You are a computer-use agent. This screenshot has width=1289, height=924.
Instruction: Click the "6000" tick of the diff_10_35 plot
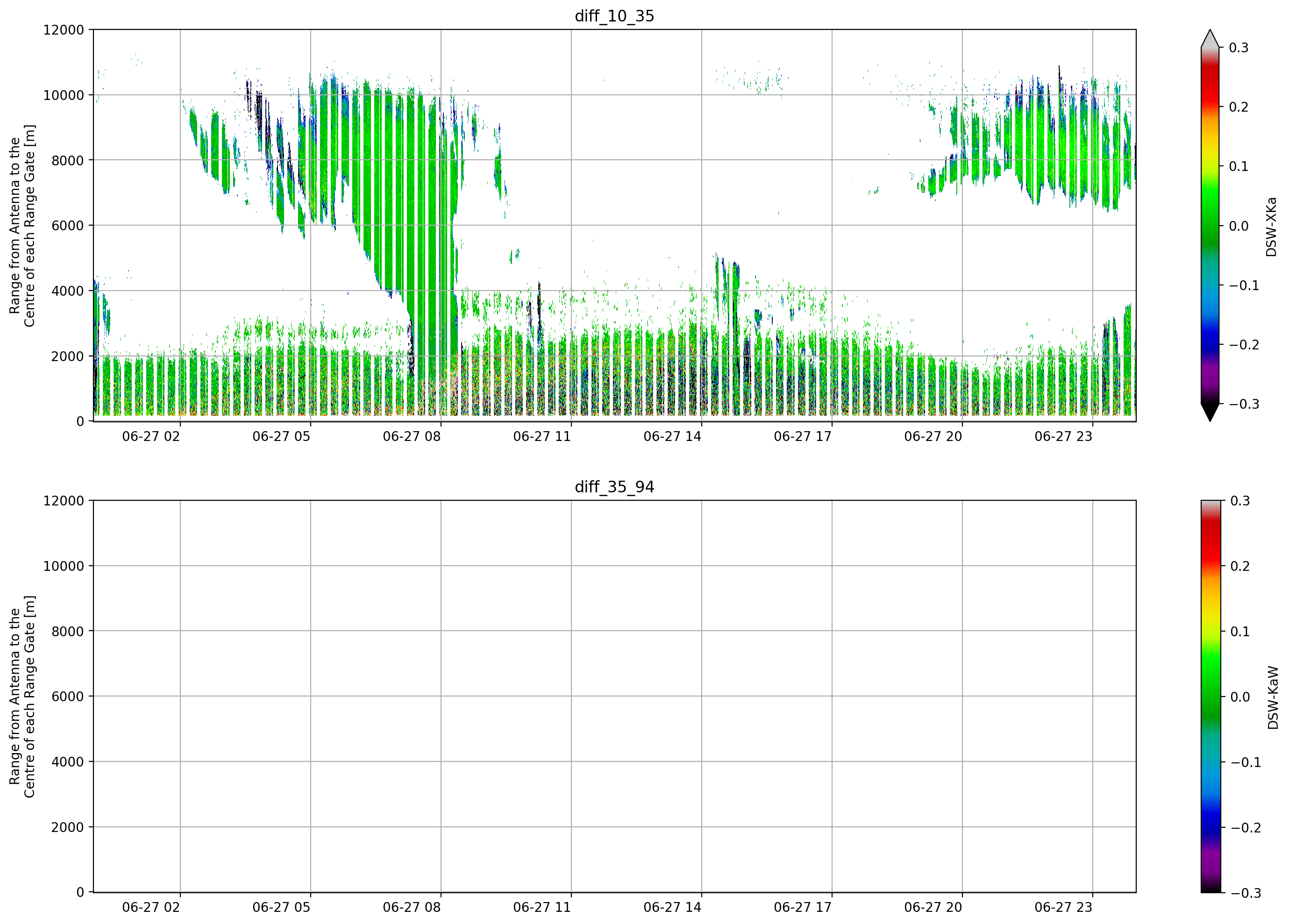68,226
